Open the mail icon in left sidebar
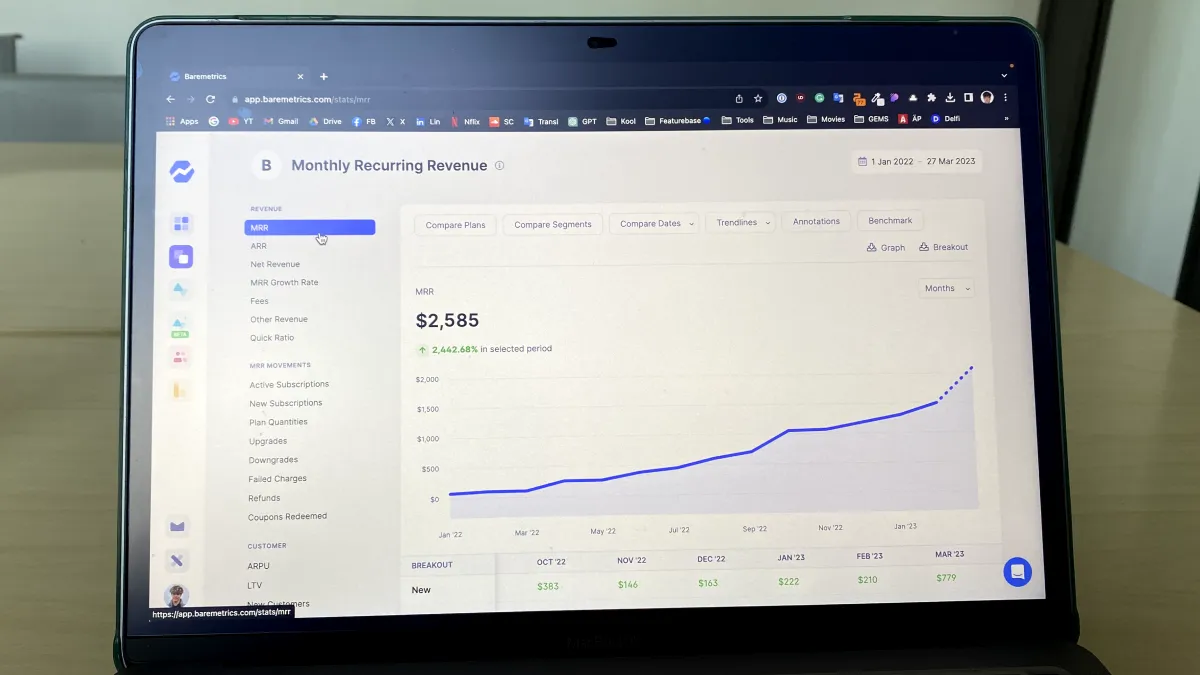1200x675 pixels. [178, 527]
